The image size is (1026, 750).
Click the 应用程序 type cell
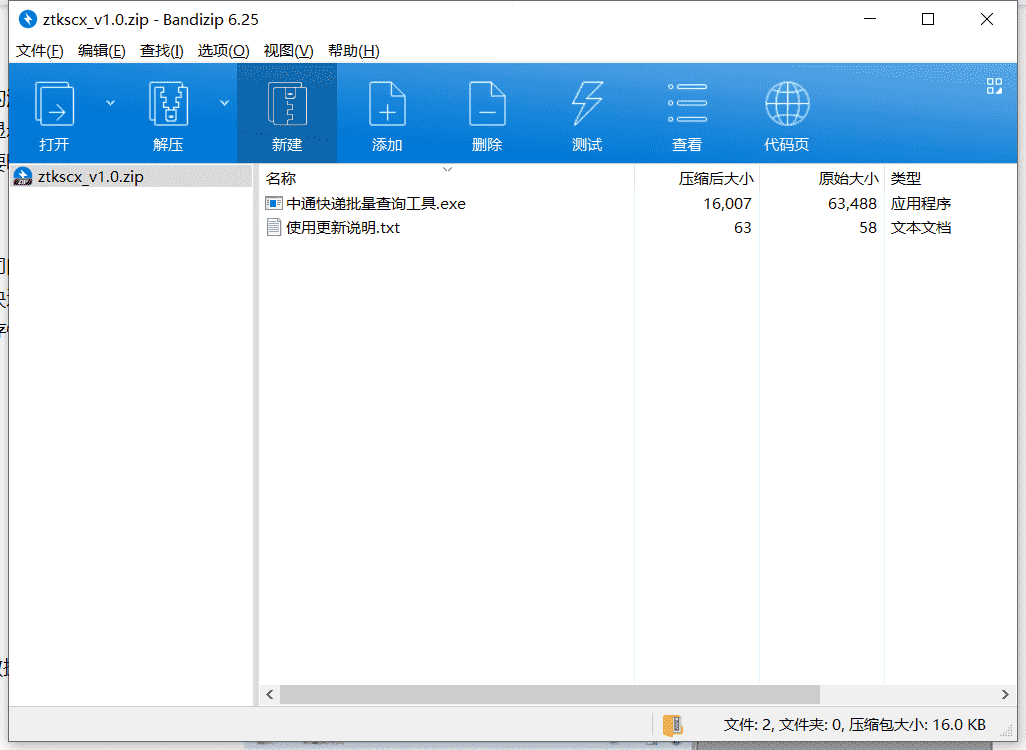[921, 204]
